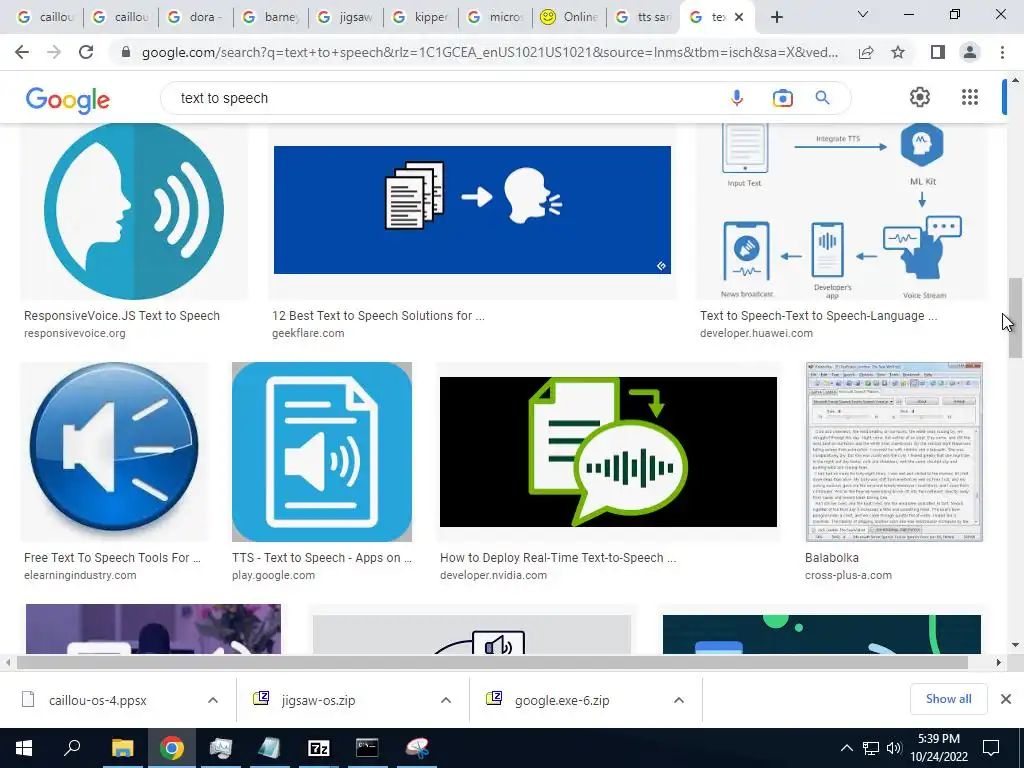Open the NVIDIA green waveform image

pyautogui.click(x=608, y=452)
